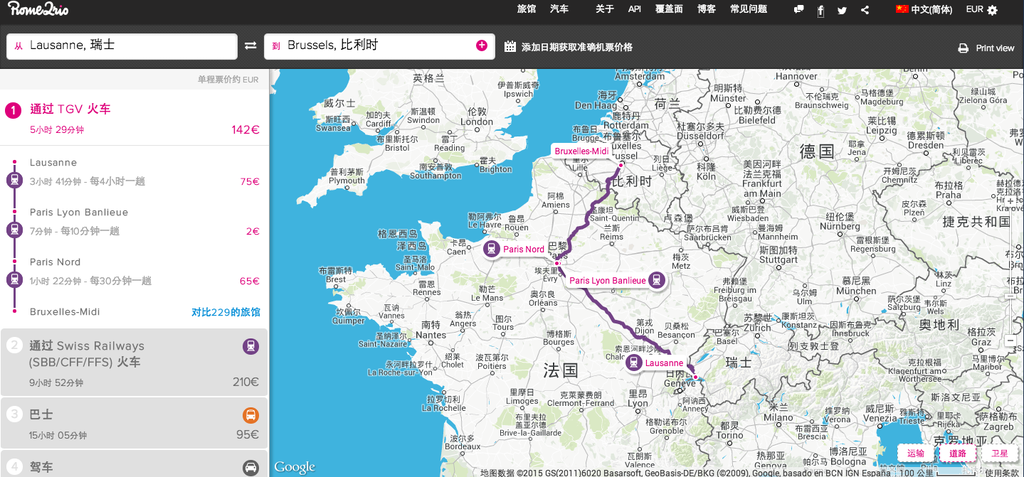This screenshot has height=477, width=1024.
Task: Click 添加日期获取准确机票价格 link
Action: click(x=577, y=47)
